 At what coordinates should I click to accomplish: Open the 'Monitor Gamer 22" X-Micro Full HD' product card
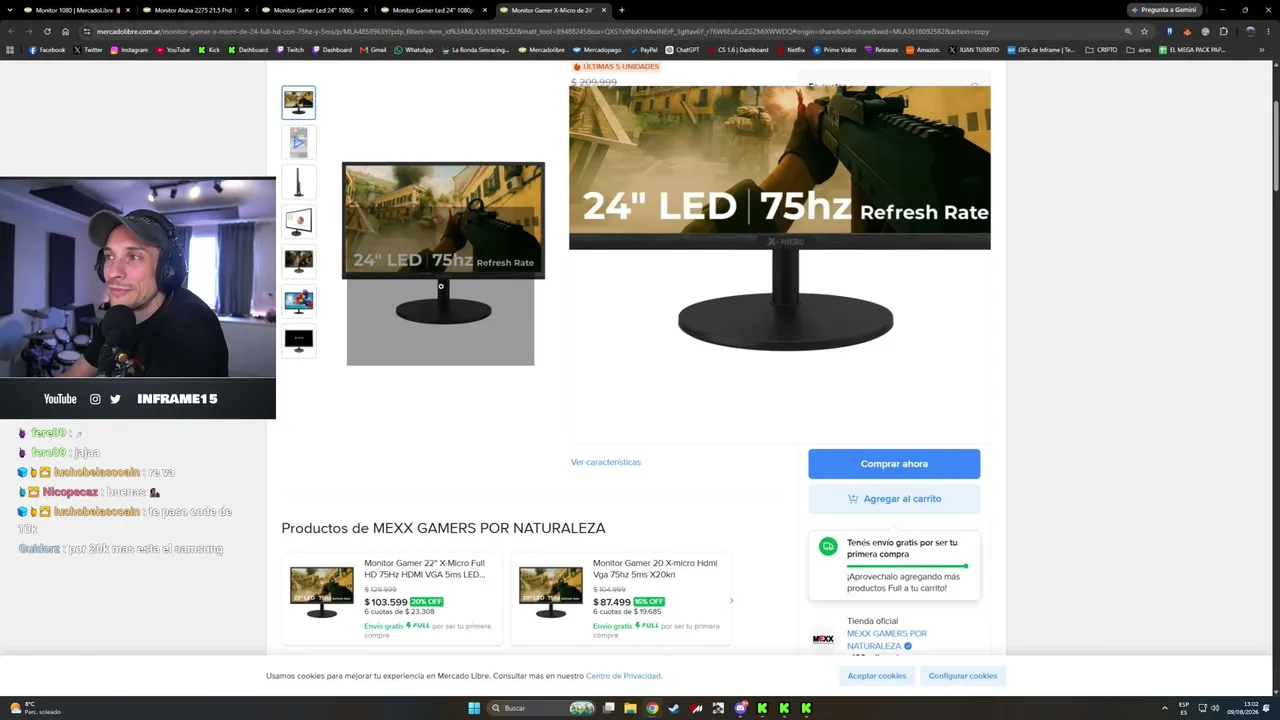[x=393, y=598]
